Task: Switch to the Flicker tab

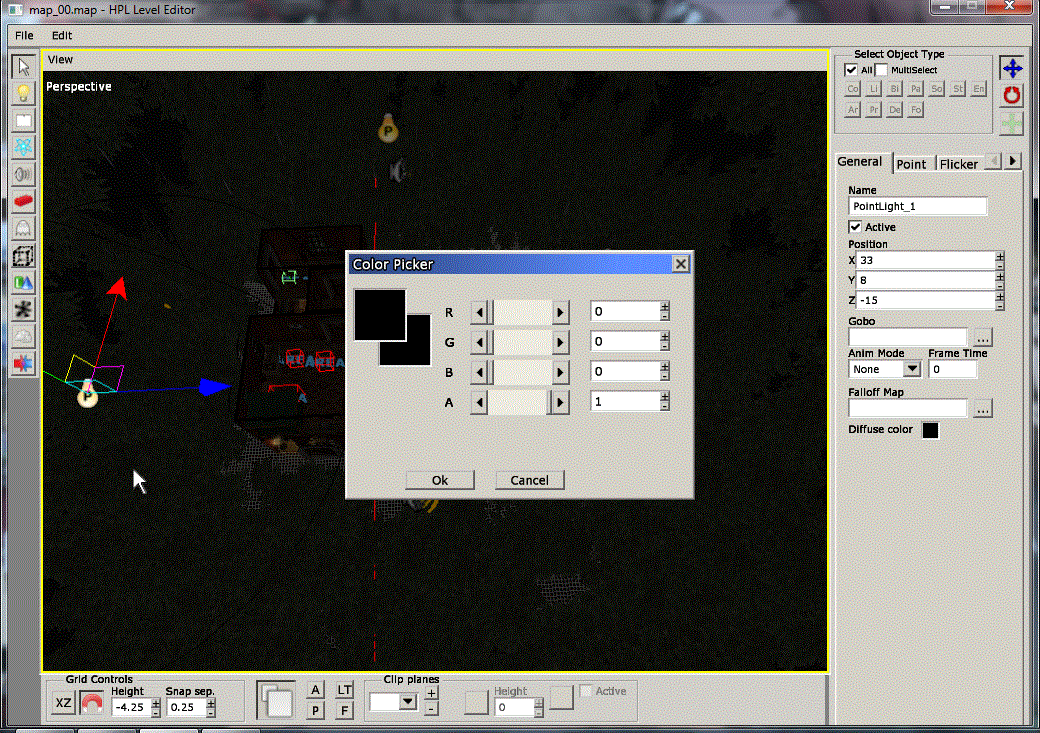Action: pos(958,164)
